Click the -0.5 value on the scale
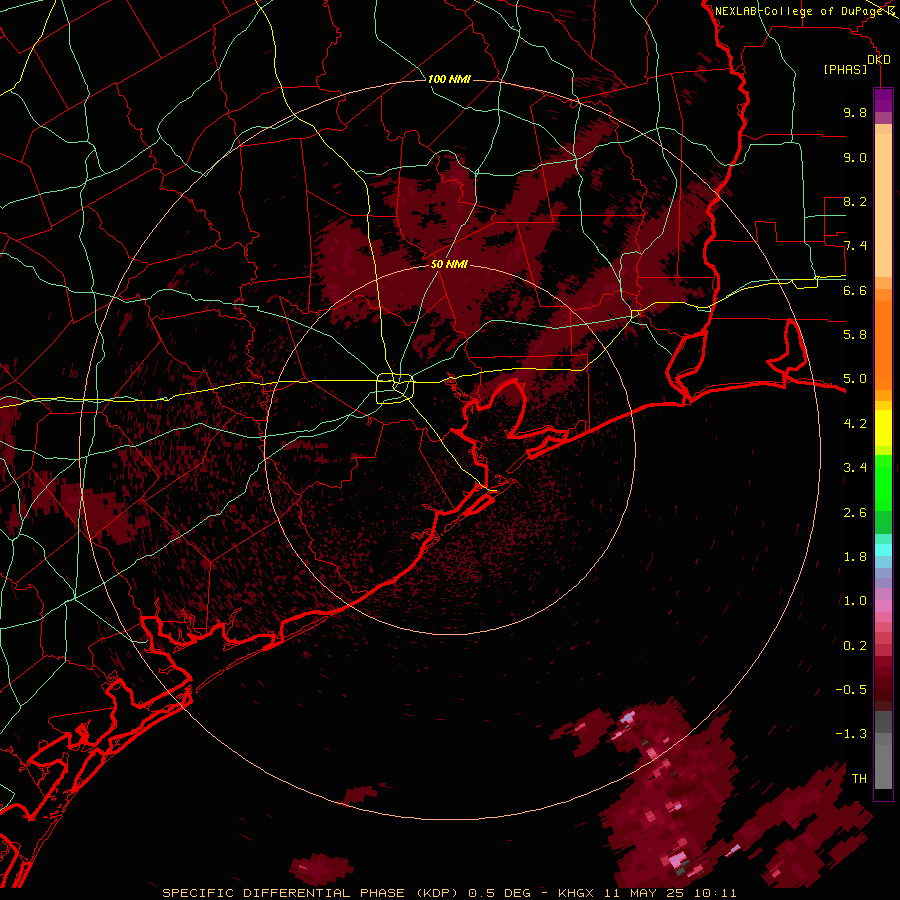The height and width of the screenshot is (900, 900). coord(851,689)
